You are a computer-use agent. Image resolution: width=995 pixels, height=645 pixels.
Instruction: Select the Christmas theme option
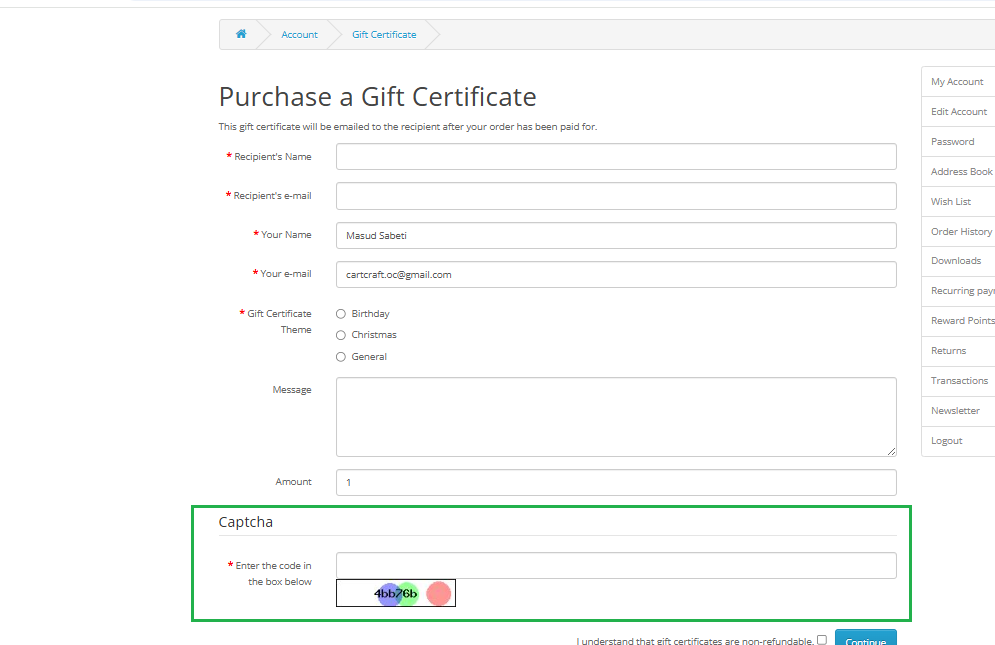pos(341,334)
